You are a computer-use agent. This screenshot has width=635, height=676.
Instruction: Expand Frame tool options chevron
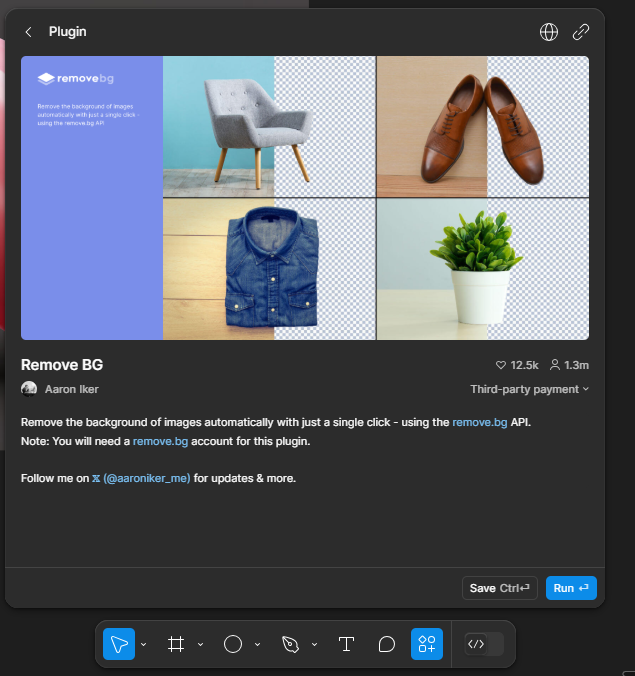click(x=200, y=645)
